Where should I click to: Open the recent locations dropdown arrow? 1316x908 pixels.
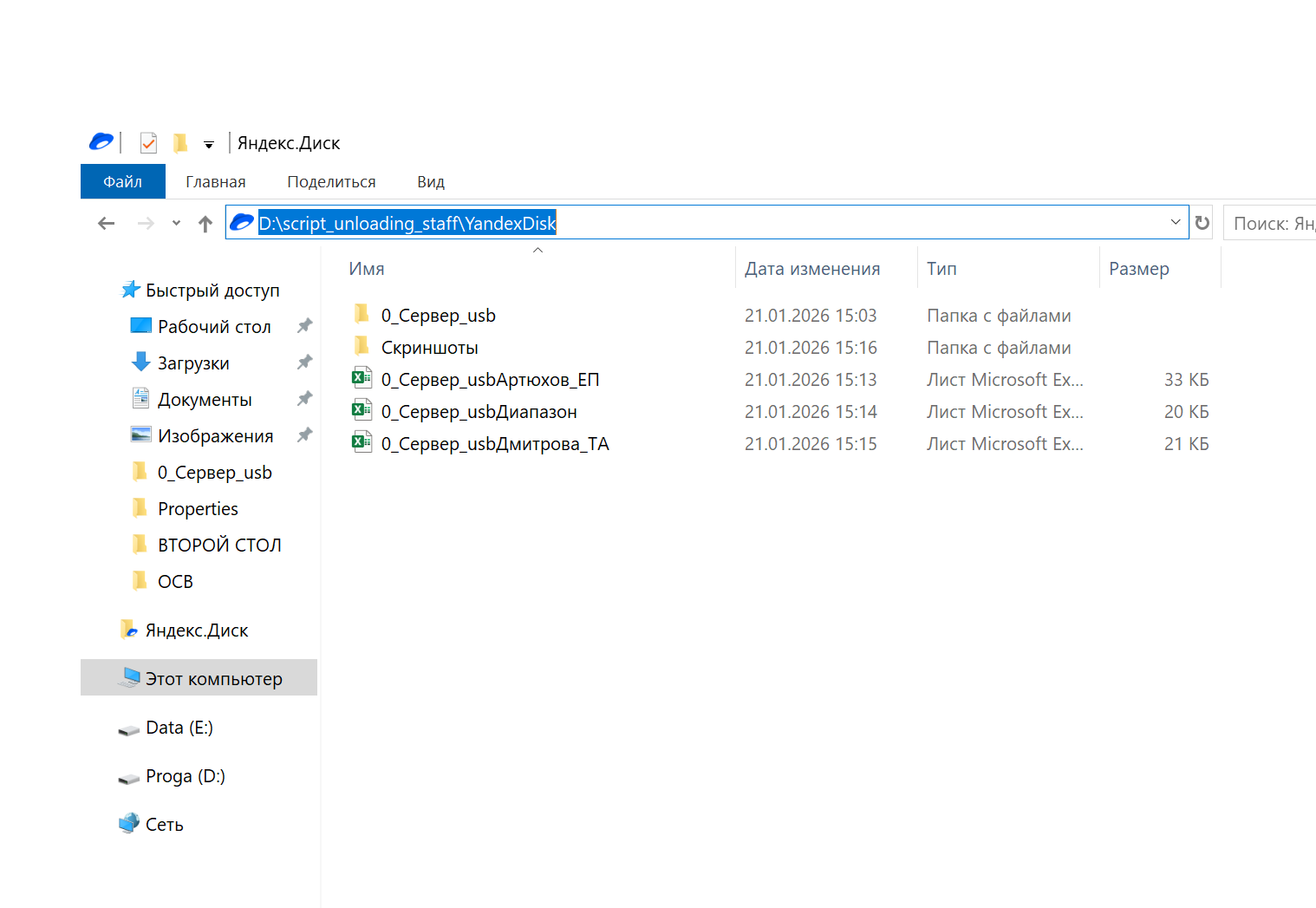(176, 224)
